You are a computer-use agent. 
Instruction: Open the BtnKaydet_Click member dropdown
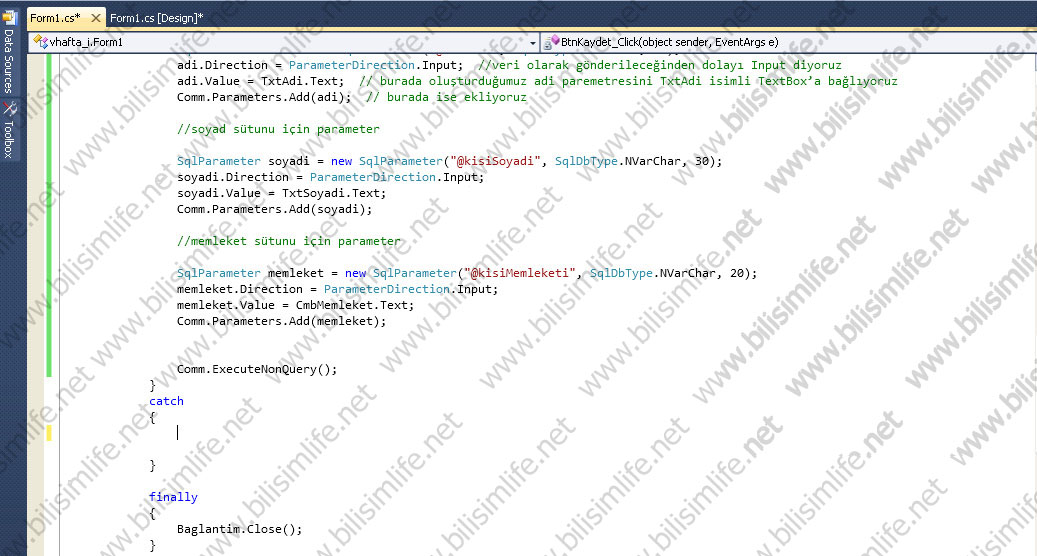pyautogui.click(x=788, y=42)
